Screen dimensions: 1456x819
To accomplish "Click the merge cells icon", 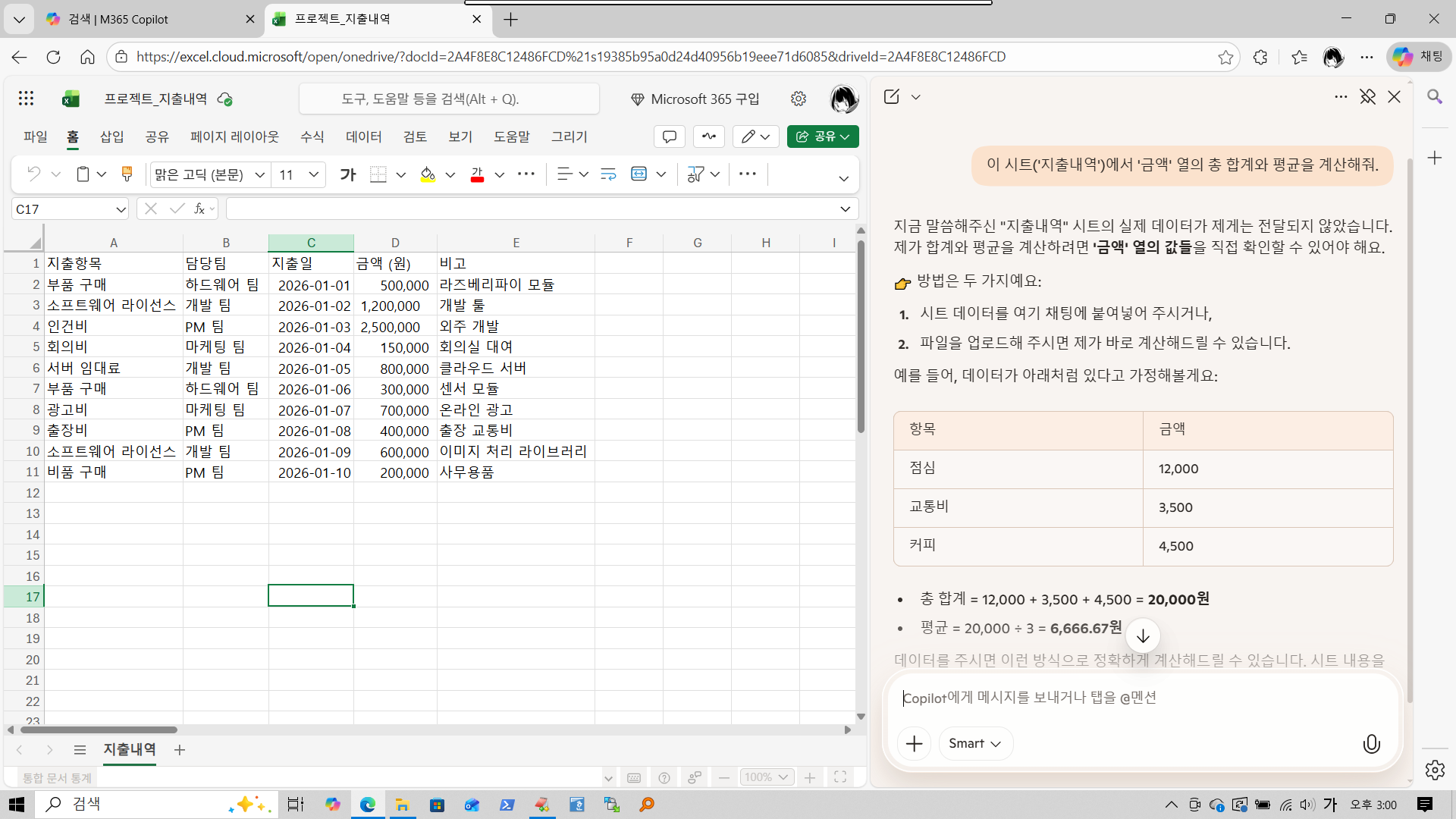I will click(x=639, y=174).
